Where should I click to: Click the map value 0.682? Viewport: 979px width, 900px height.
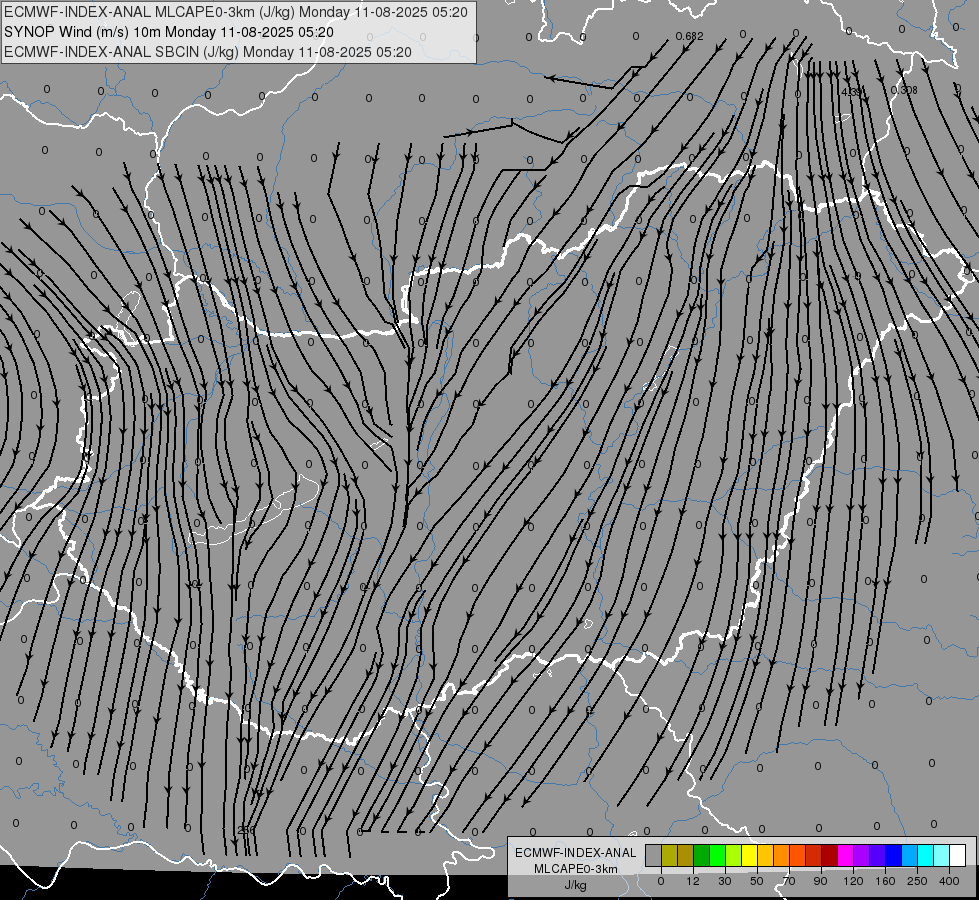tap(689, 36)
